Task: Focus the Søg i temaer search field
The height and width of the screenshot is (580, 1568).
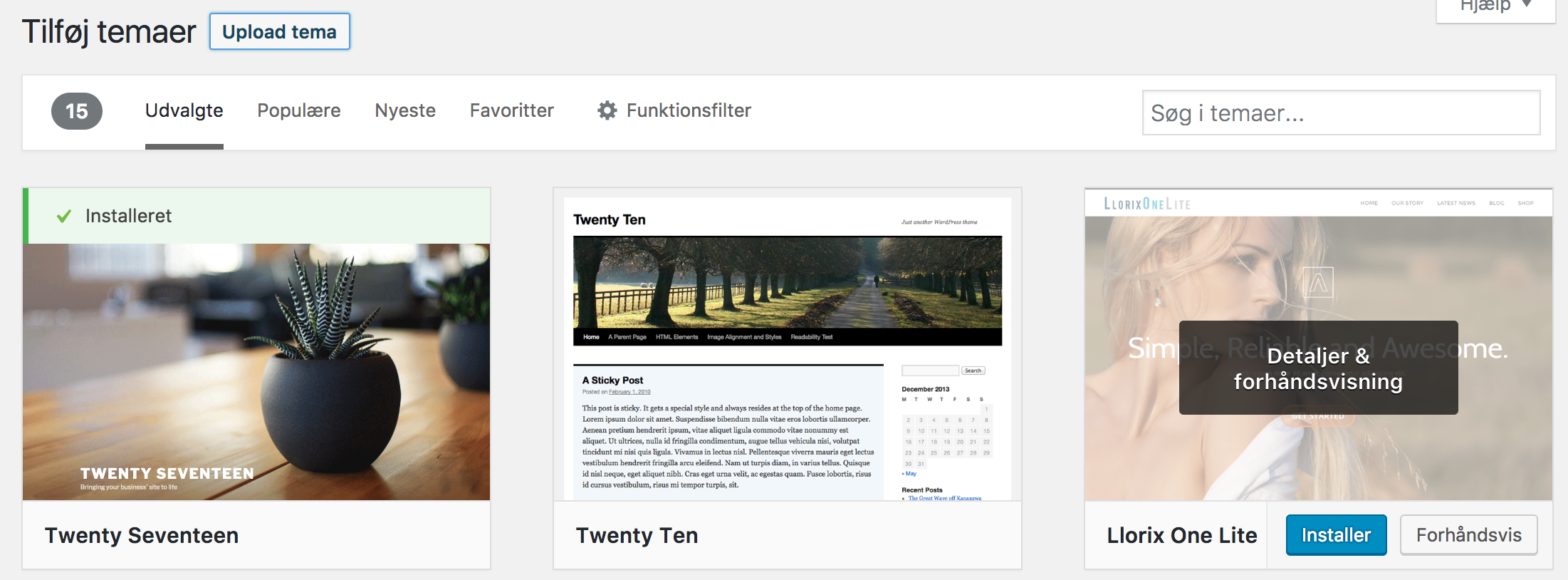Action: click(x=1342, y=113)
